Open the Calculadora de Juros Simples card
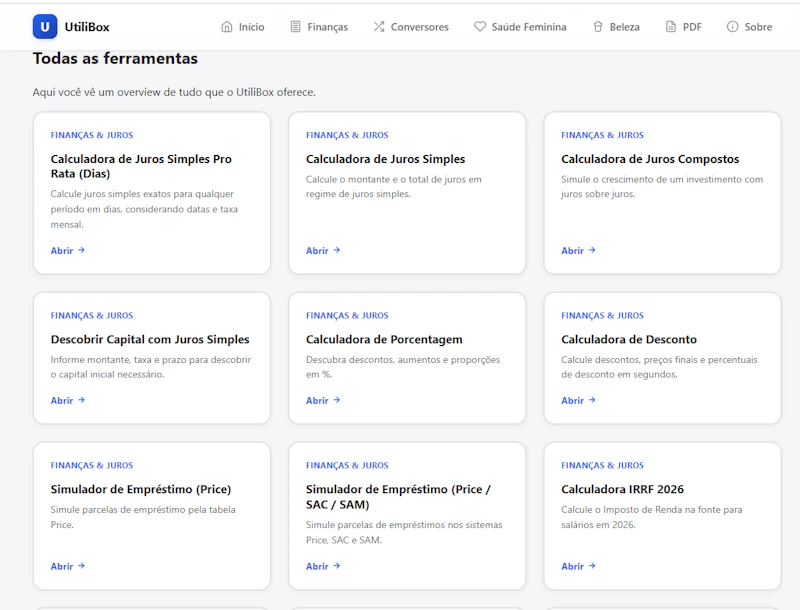The image size is (800, 610). (x=407, y=193)
